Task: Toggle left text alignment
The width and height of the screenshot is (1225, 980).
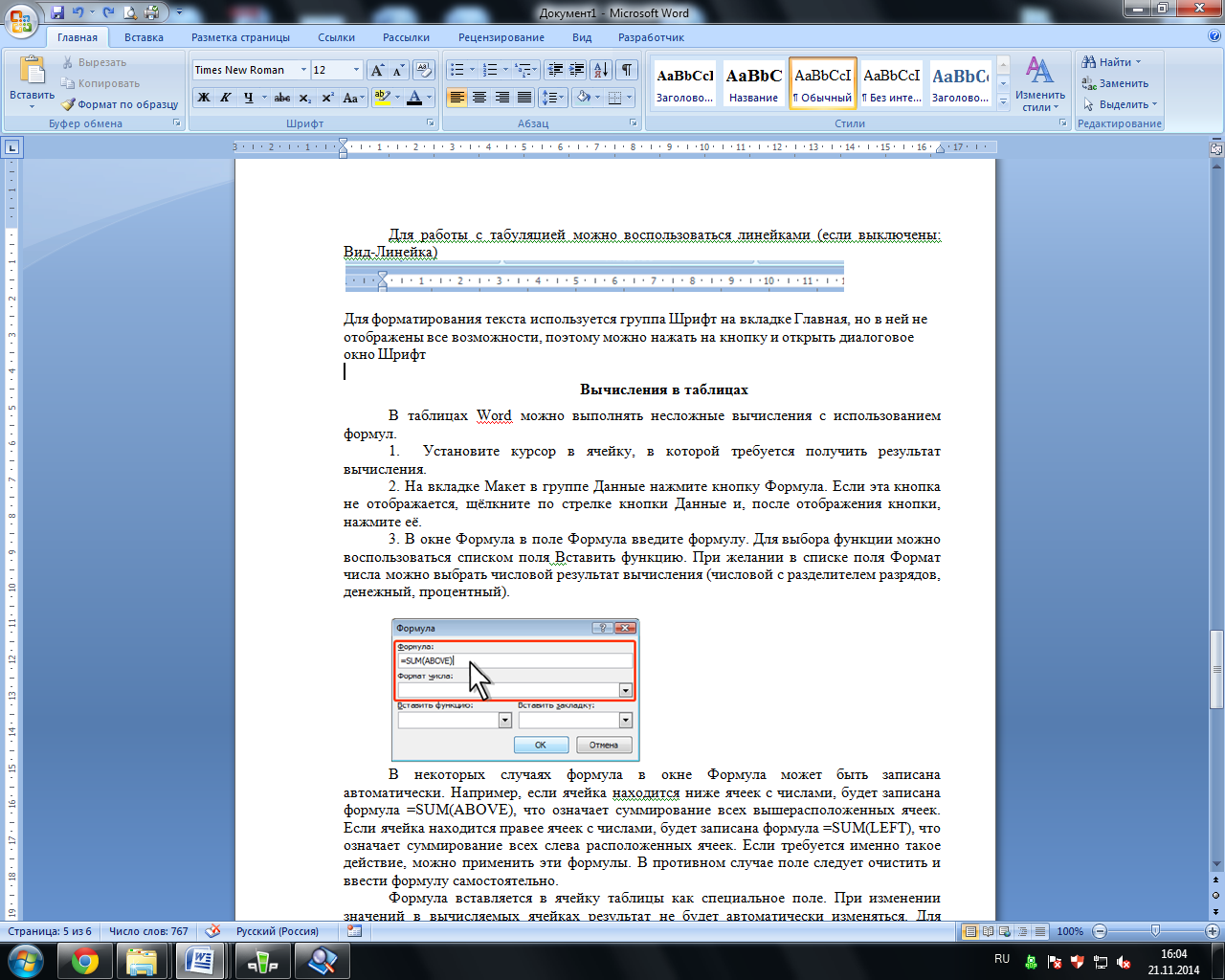Action: tap(457, 98)
